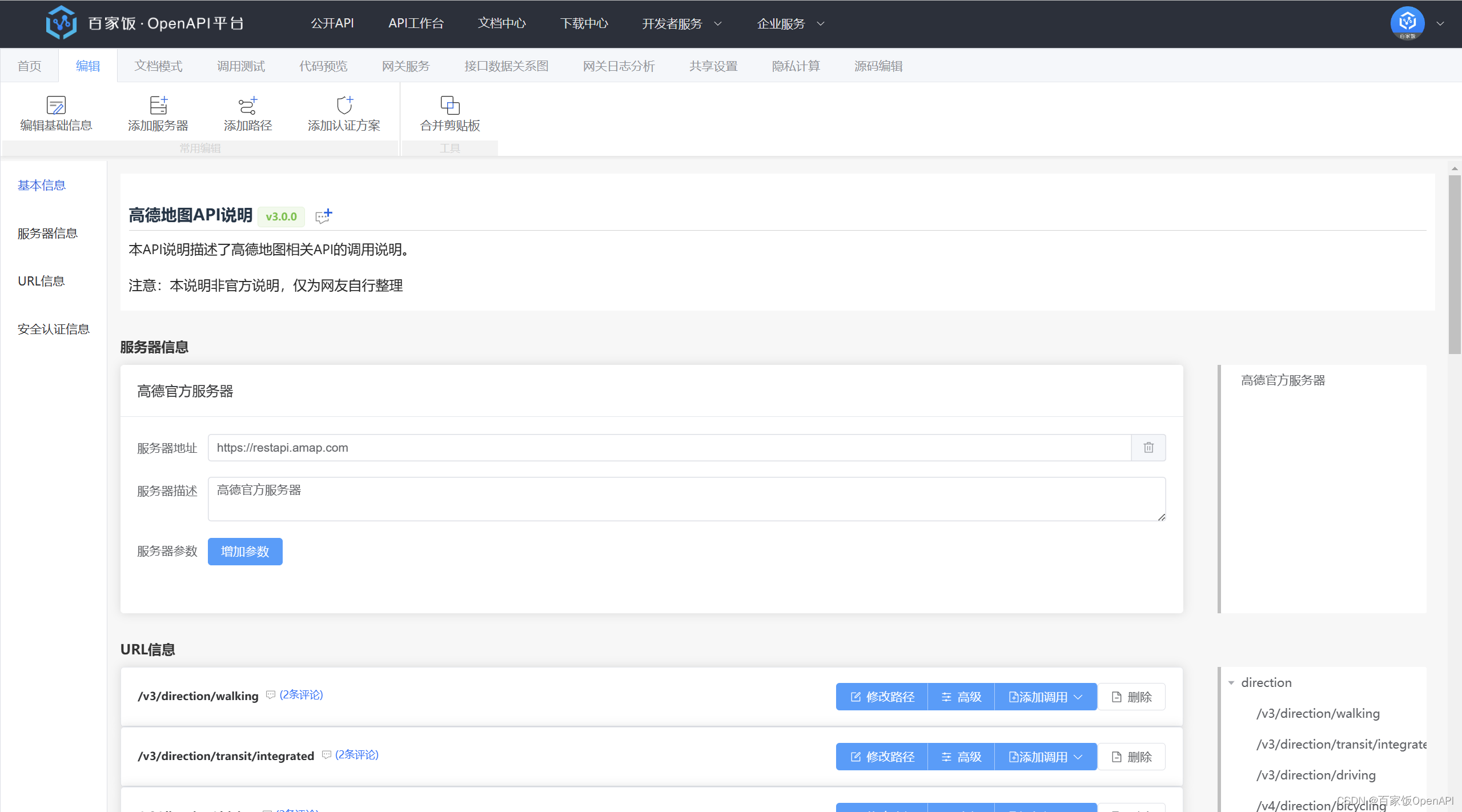Open 添加调用 dropdown for /v3/direction/transit/integrated
The image size is (1462, 812).
1045,757
